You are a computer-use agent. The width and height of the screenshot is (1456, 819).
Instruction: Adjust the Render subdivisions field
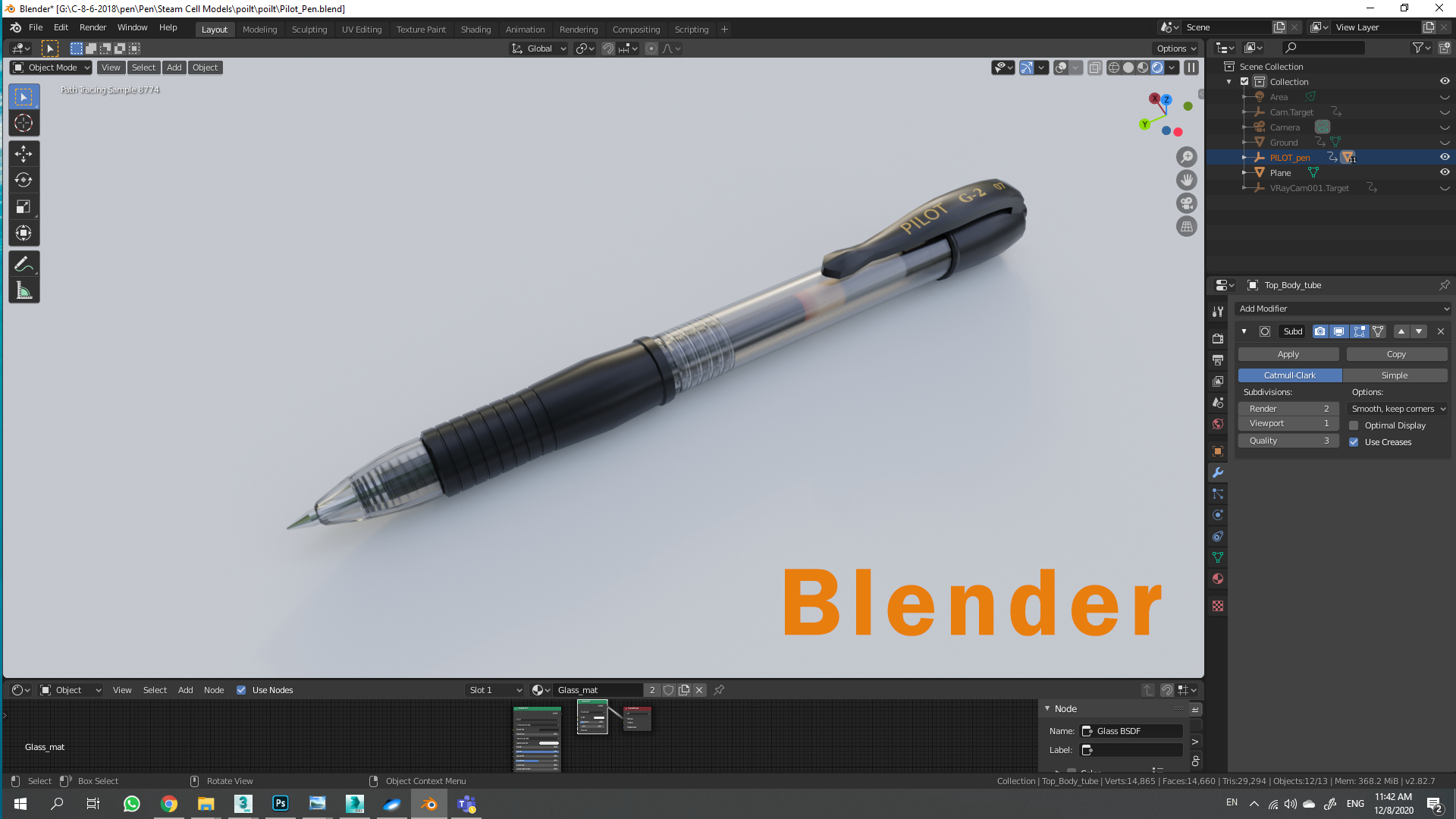1288,409
